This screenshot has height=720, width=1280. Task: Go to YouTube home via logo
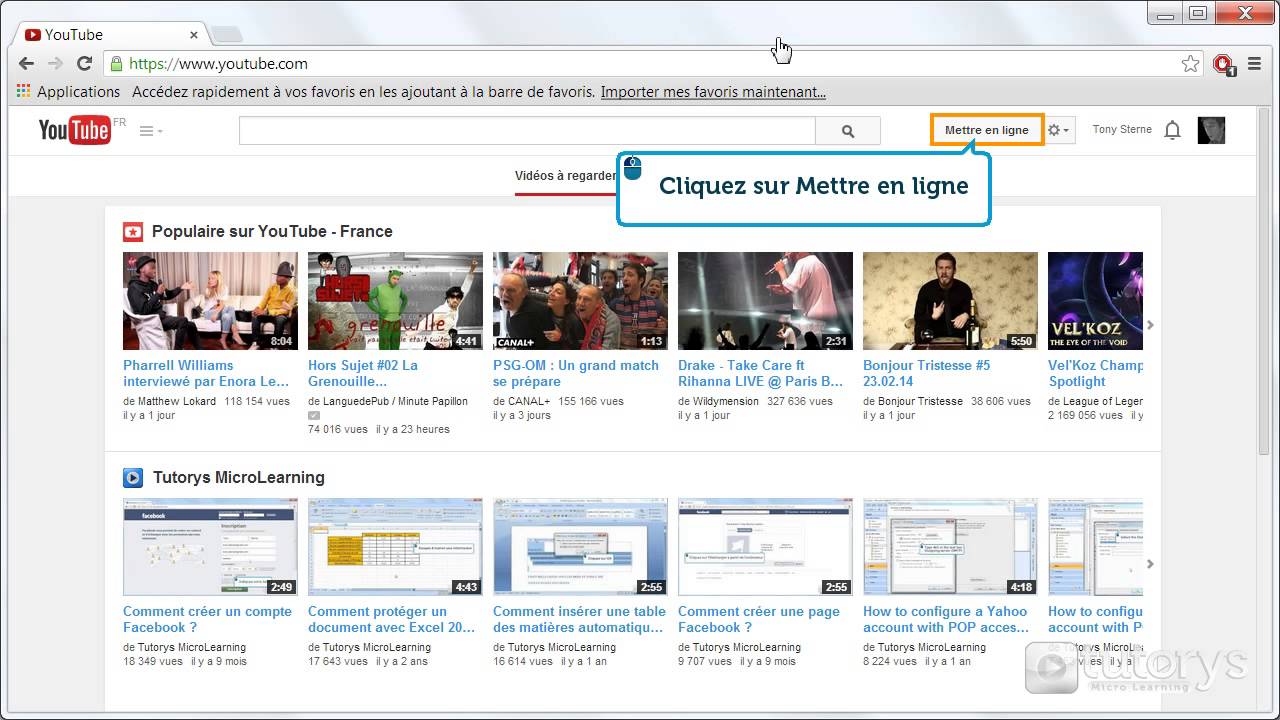[75, 130]
